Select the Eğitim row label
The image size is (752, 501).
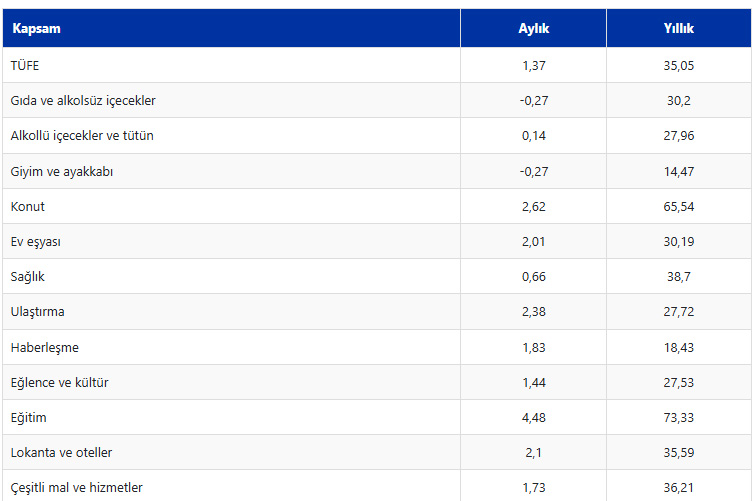click(x=28, y=418)
